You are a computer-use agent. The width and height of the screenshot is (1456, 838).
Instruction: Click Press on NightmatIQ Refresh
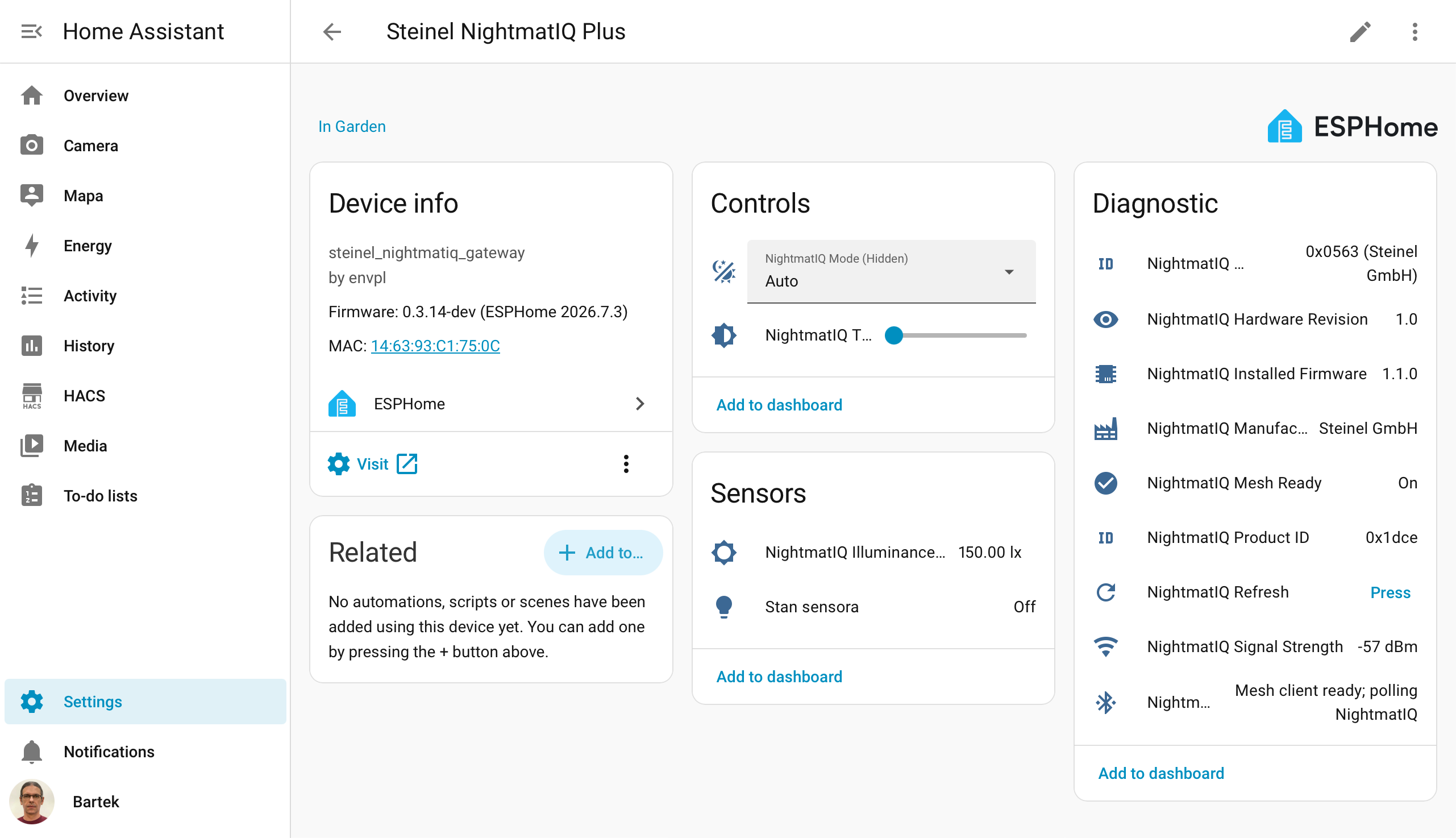click(1391, 592)
